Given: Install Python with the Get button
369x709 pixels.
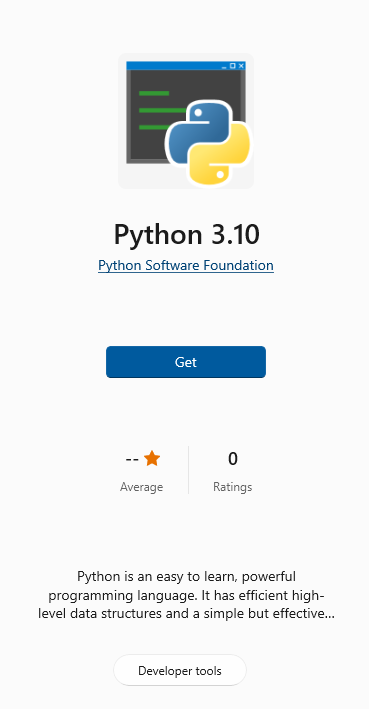Looking at the screenshot, I should pyautogui.click(x=186, y=362).
